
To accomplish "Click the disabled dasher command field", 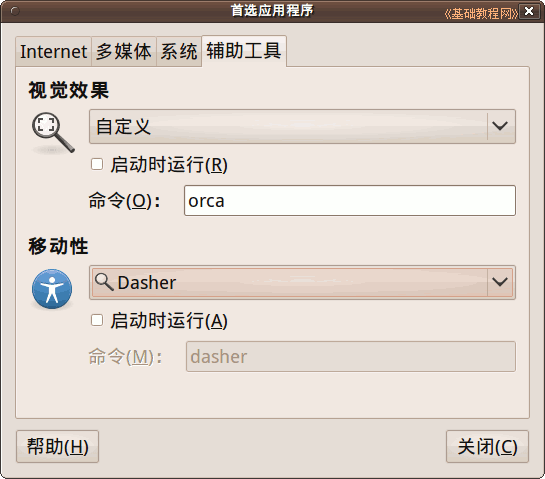I will click(351, 356).
